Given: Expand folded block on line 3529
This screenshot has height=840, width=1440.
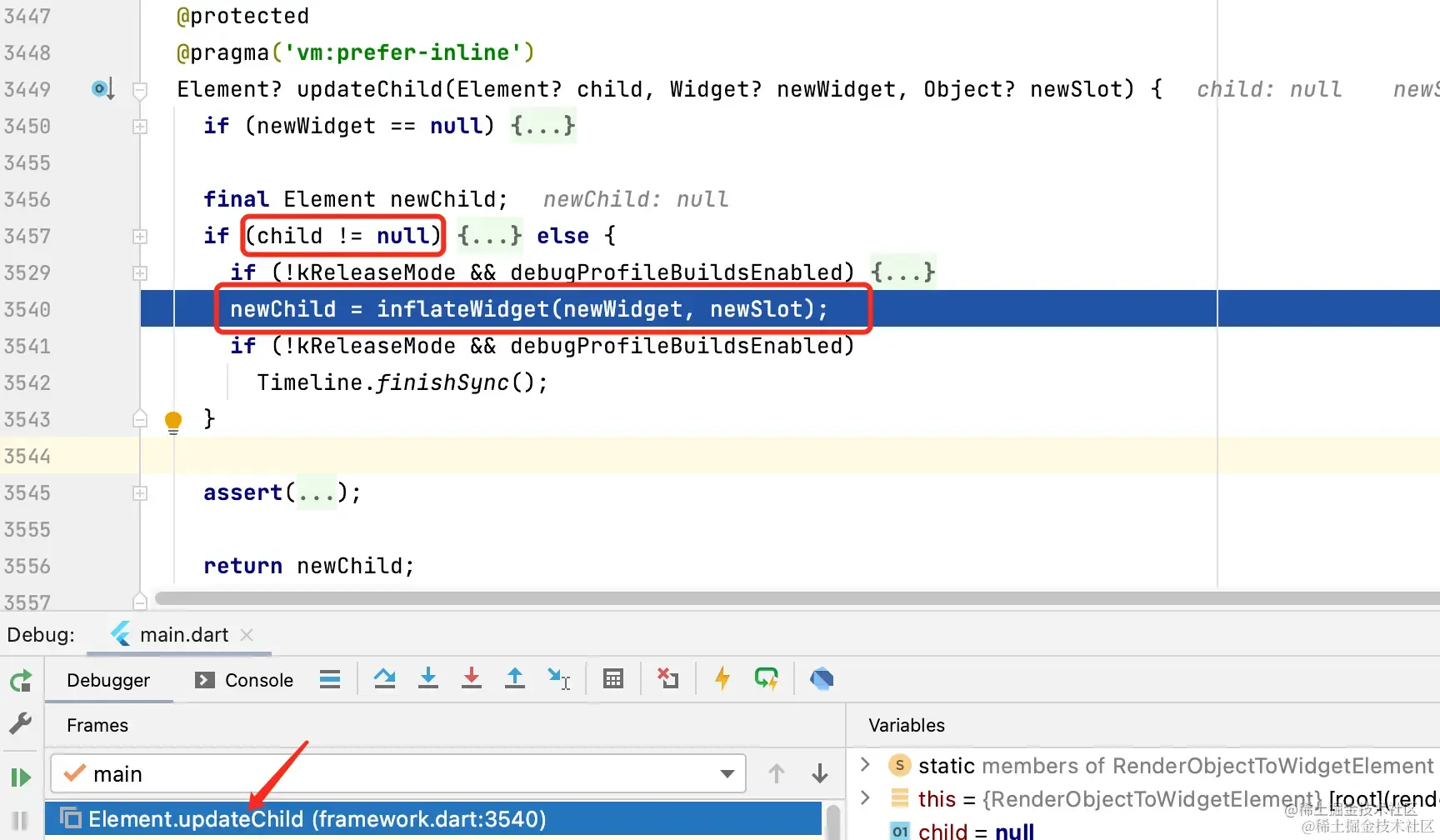Looking at the screenshot, I should [x=140, y=272].
